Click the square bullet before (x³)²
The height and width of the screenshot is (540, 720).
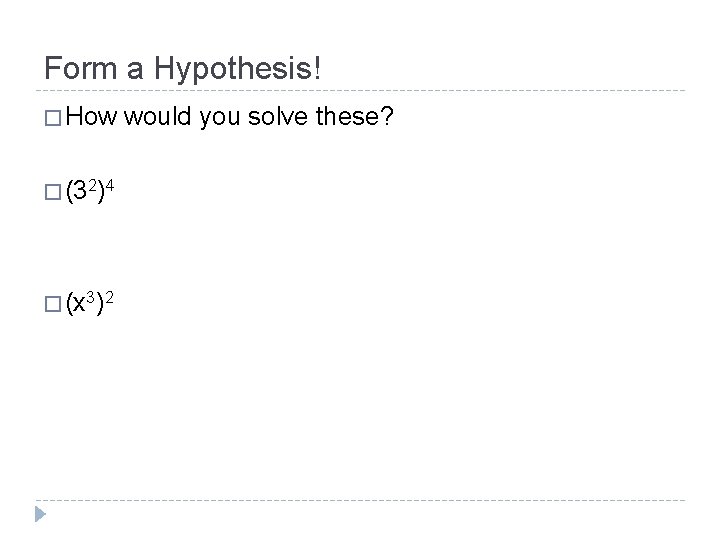(52, 301)
